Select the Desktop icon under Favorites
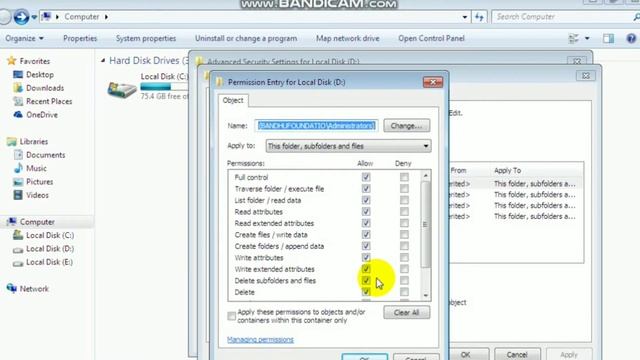This screenshot has width=640, height=360. (18, 75)
